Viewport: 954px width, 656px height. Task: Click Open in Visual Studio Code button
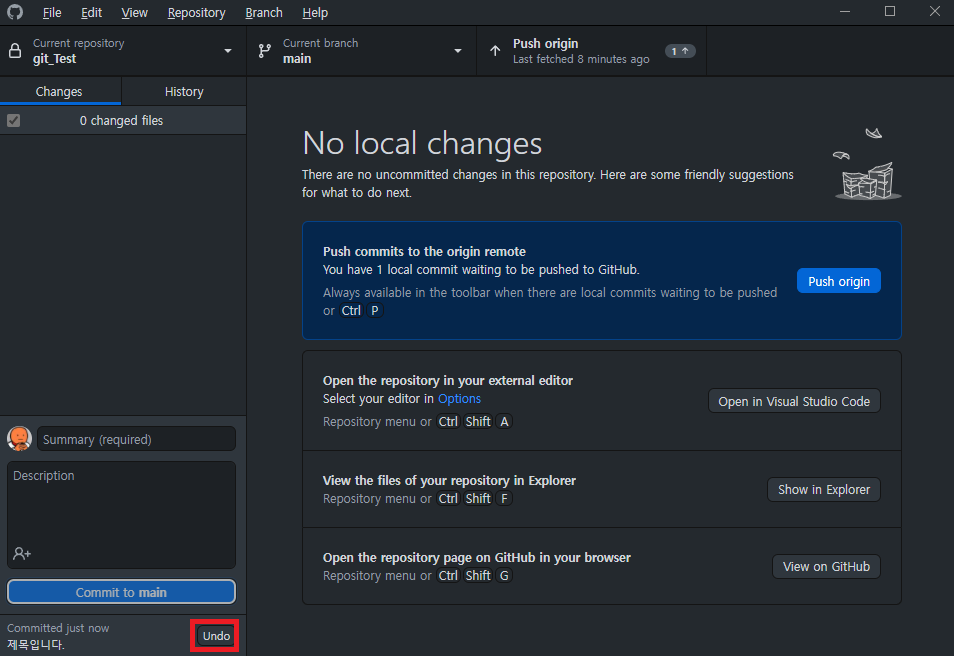click(794, 401)
